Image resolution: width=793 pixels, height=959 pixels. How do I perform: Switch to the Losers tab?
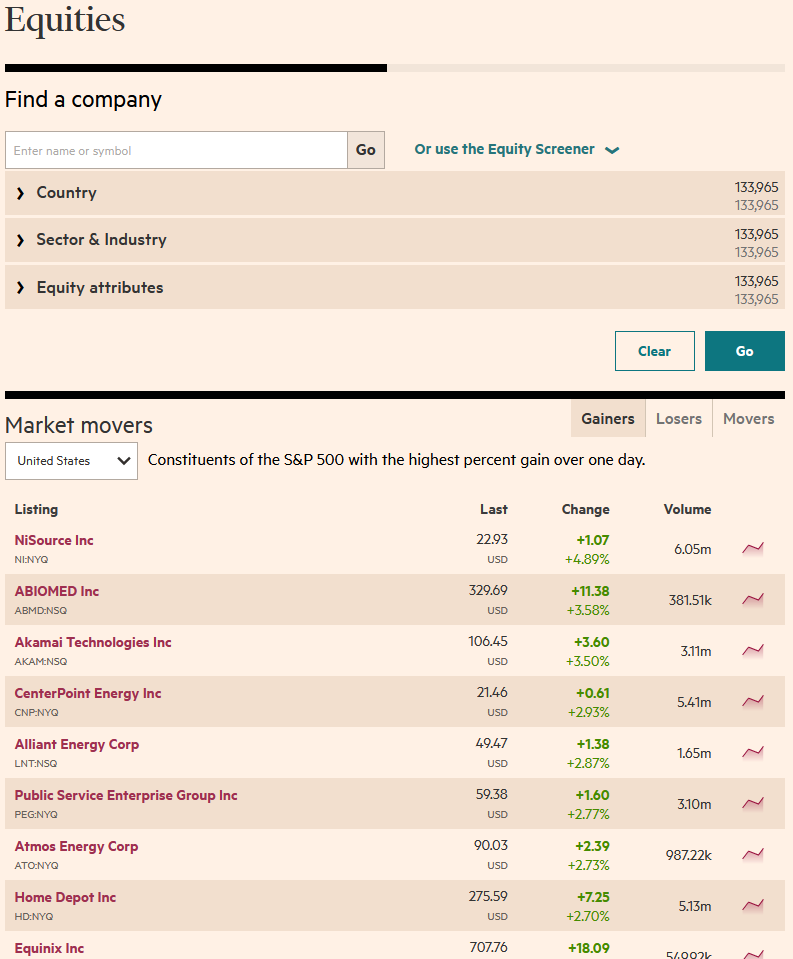coord(678,419)
